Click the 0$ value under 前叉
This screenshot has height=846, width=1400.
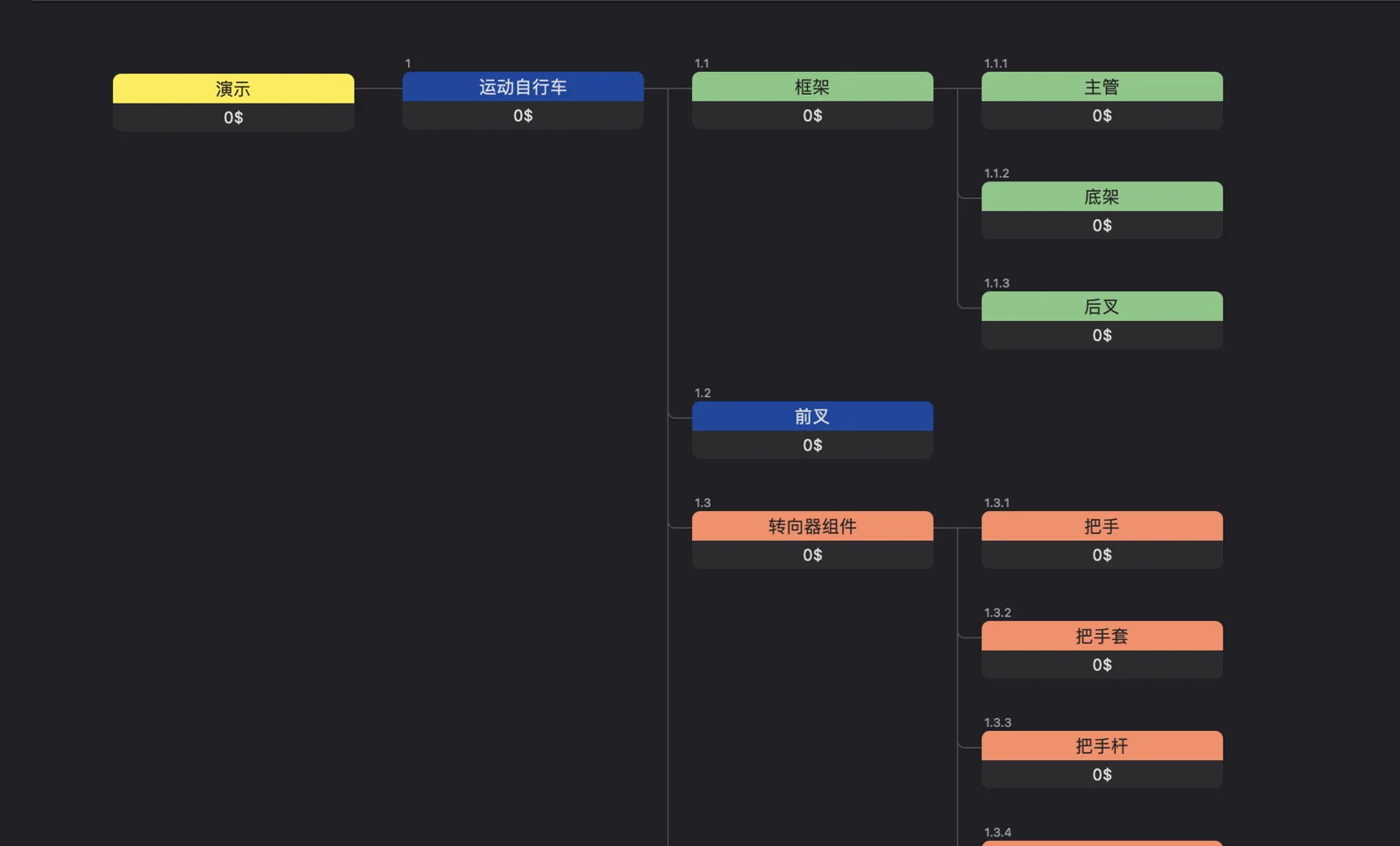[812, 445]
